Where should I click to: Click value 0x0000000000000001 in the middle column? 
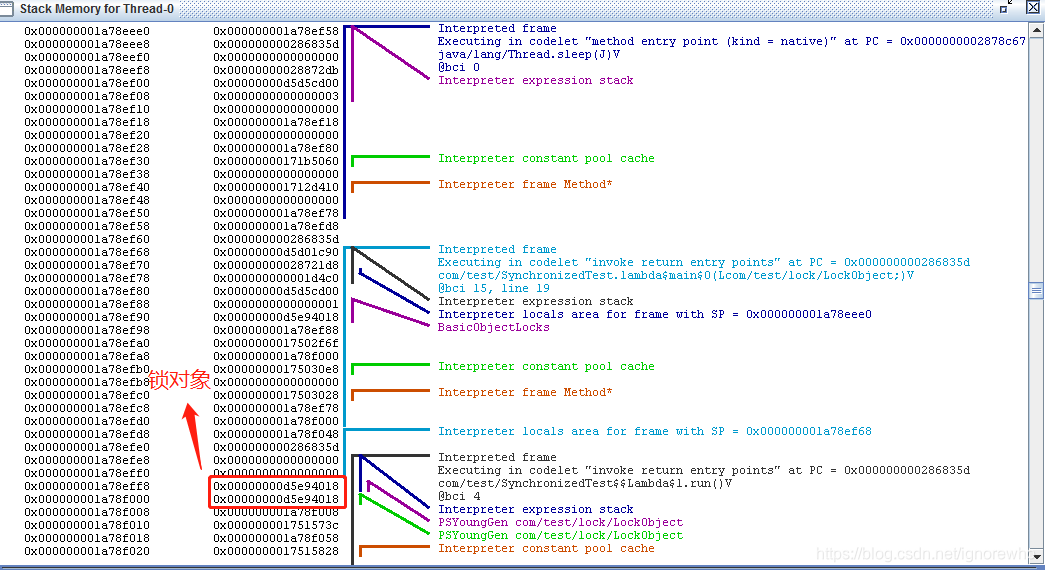tap(276, 304)
